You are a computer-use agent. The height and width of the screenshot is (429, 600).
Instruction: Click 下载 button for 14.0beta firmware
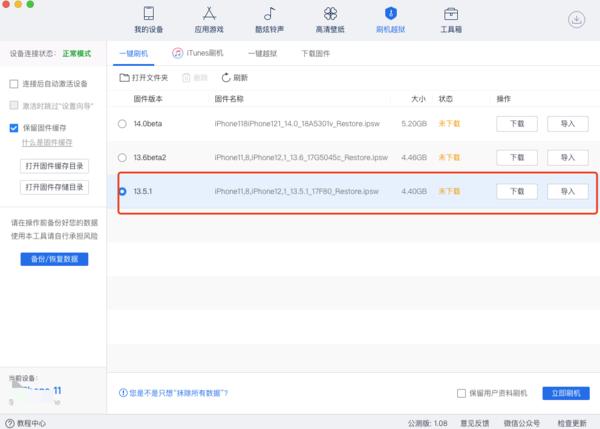[517, 124]
